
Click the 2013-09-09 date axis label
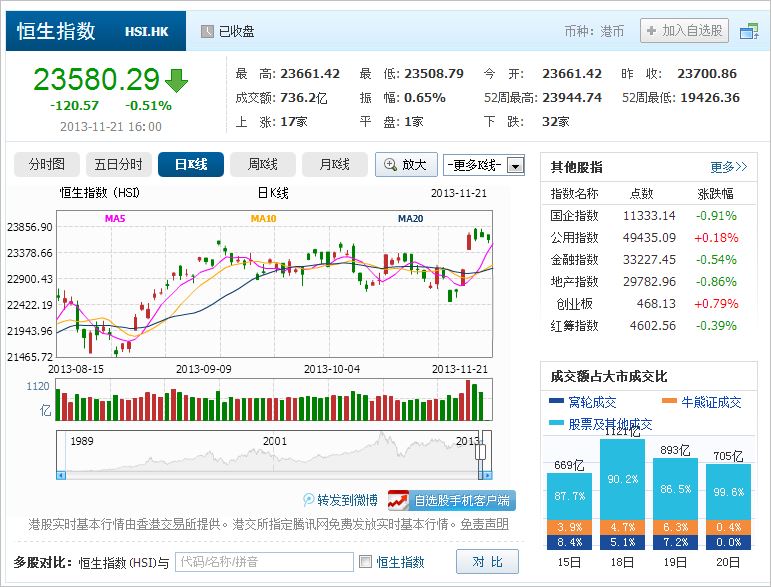(x=204, y=369)
